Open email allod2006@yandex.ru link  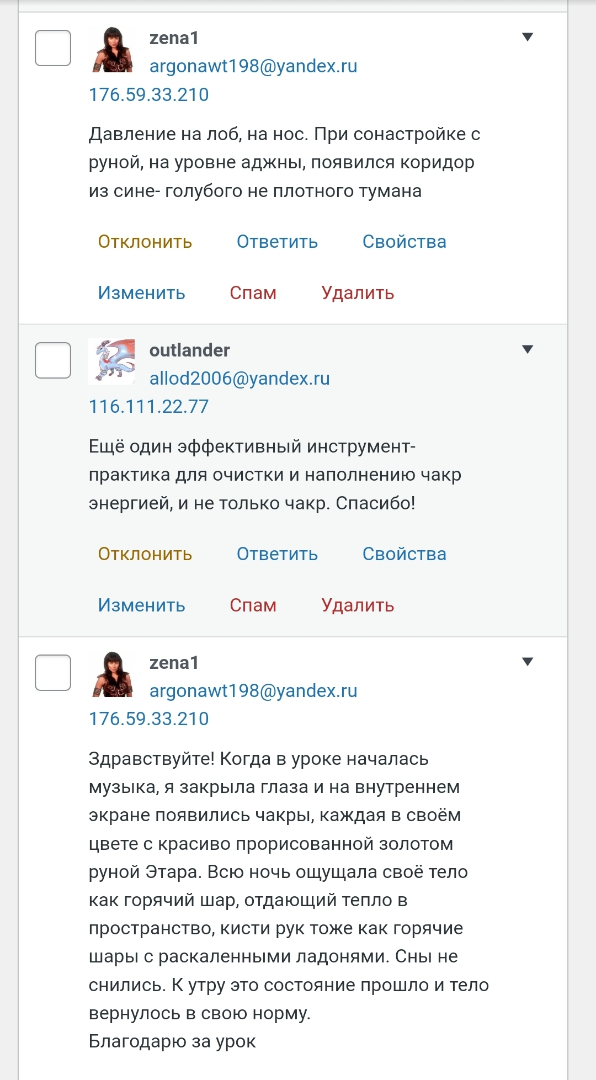tap(240, 378)
